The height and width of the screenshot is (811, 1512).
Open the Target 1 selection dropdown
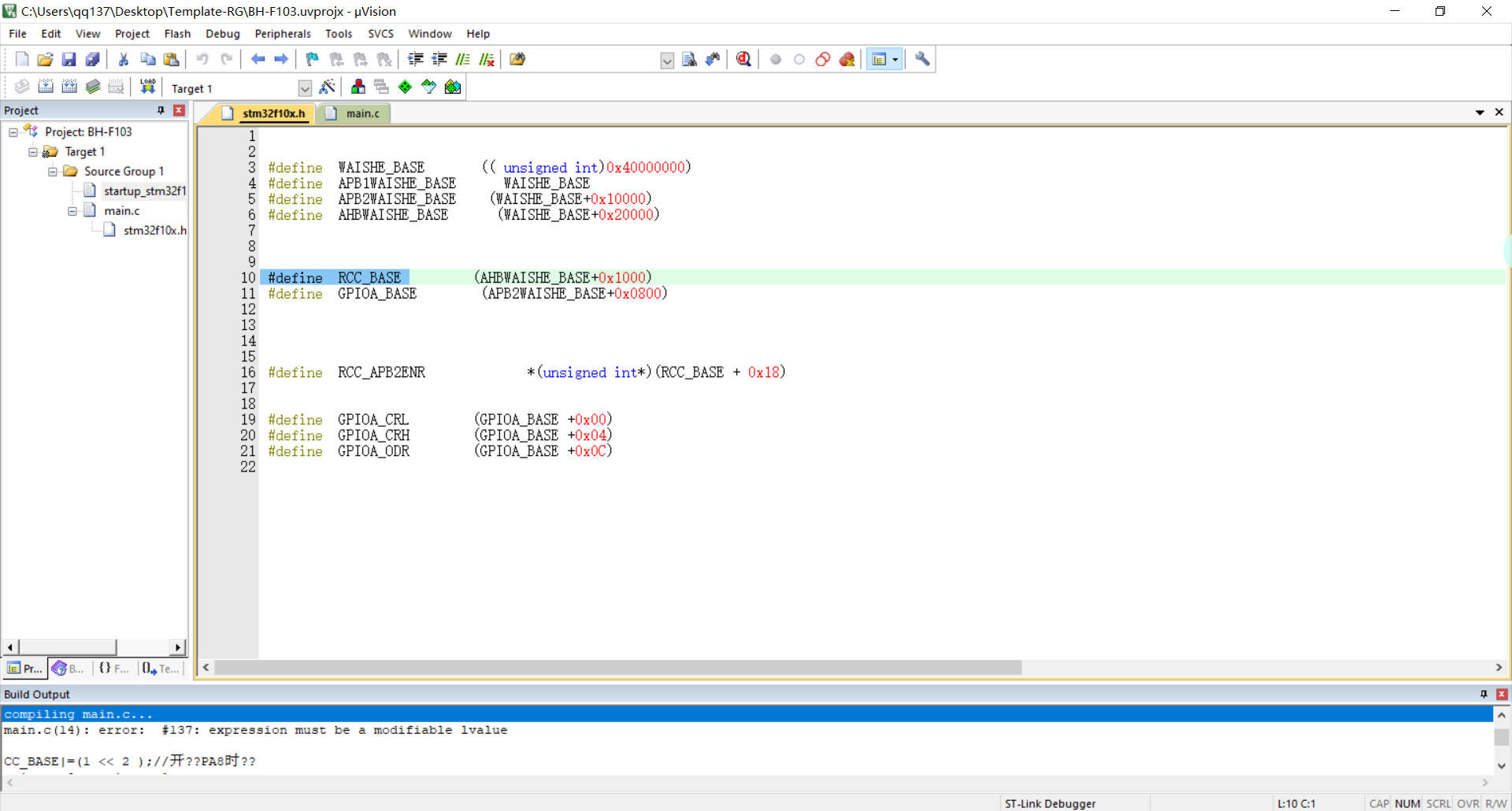click(305, 88)
